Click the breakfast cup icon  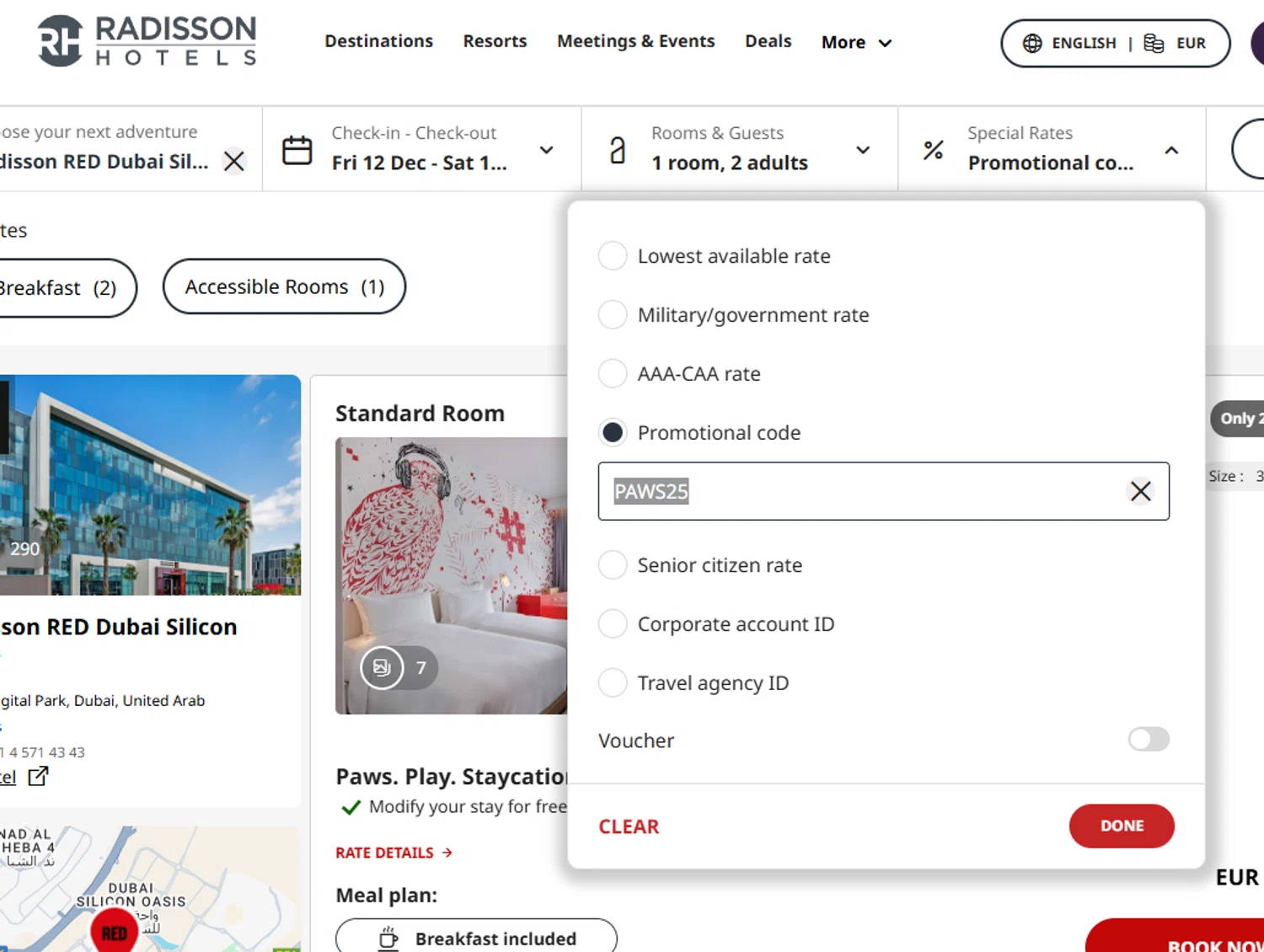point(388,939)
